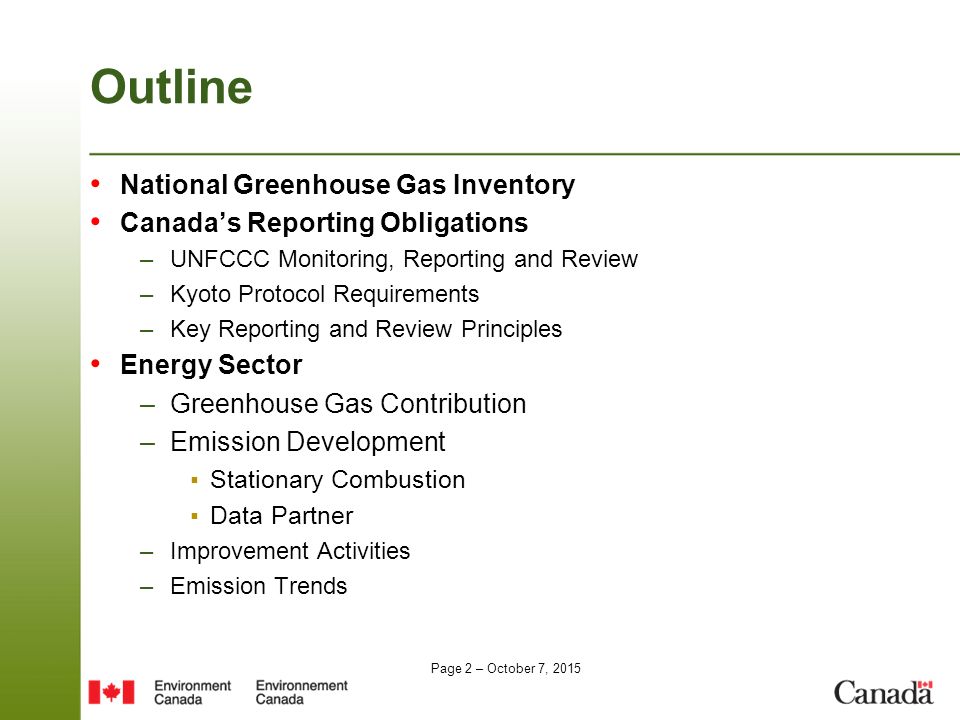Click 'Emission Development' sub-item
This screenshot has width=960, height=720.
click(x=308, y=442)
